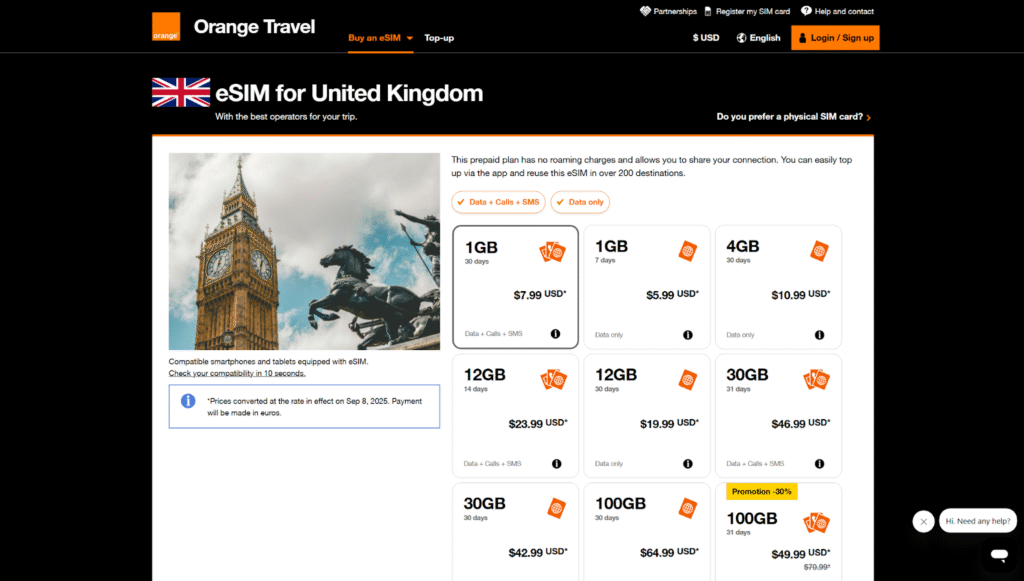The width and height of the screenshot is (1024, 581).
Task: Click info icon on 4GB plan
Action: point(819,335)
